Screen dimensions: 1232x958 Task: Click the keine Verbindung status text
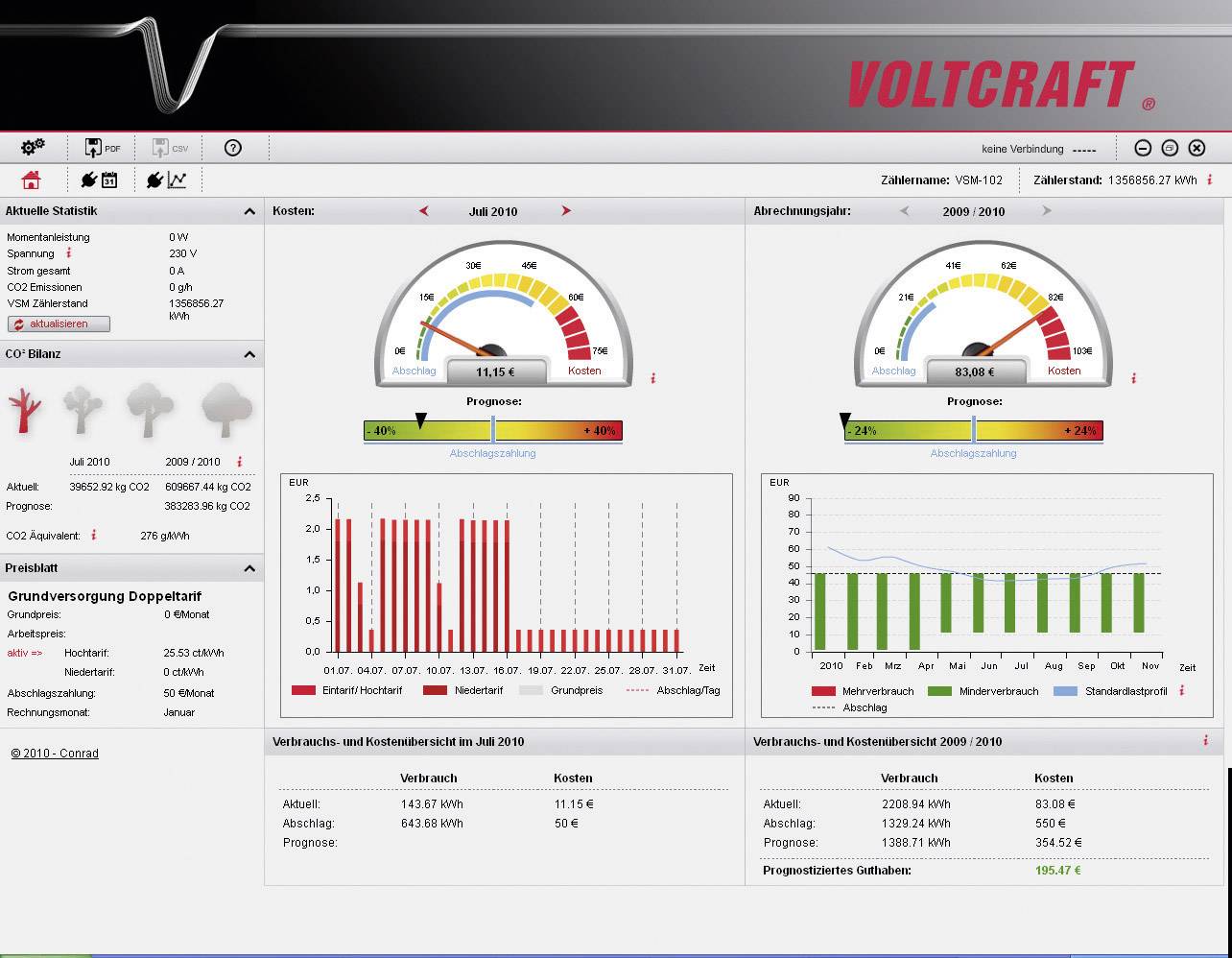pyautogui.click(x=1023, y=149)
